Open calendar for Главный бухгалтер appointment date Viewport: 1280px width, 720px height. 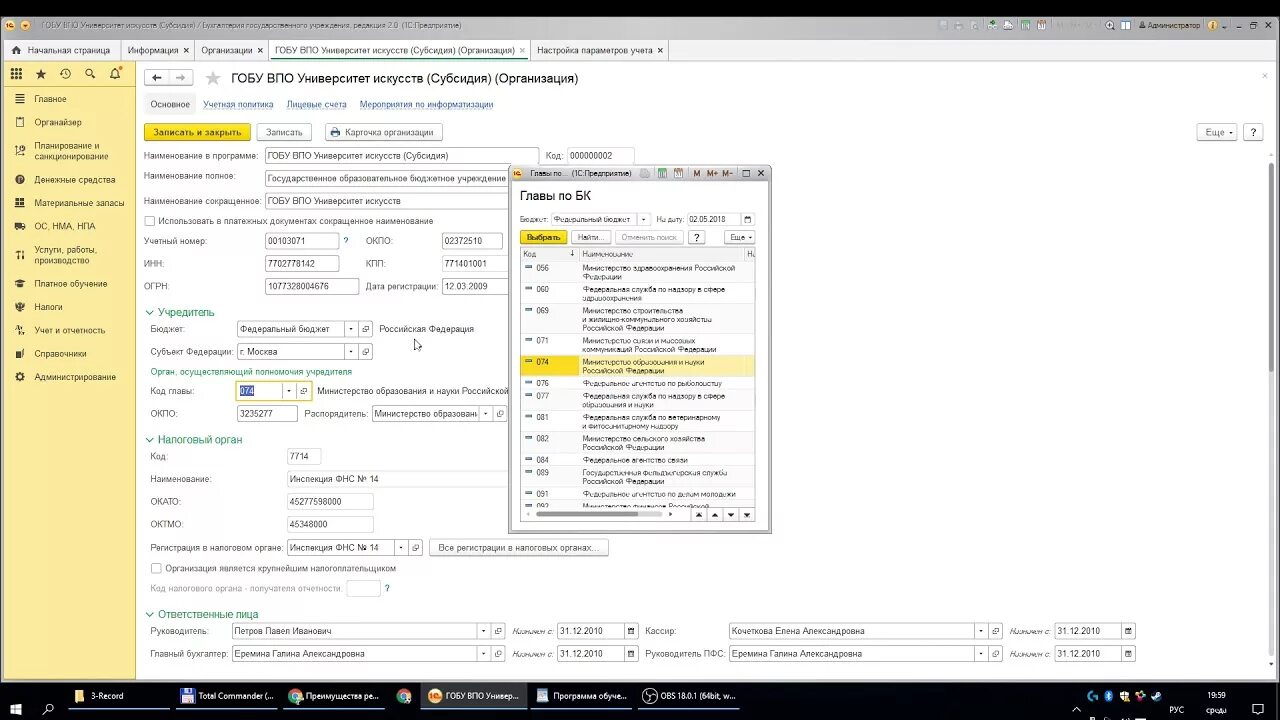tap(631, 654)
